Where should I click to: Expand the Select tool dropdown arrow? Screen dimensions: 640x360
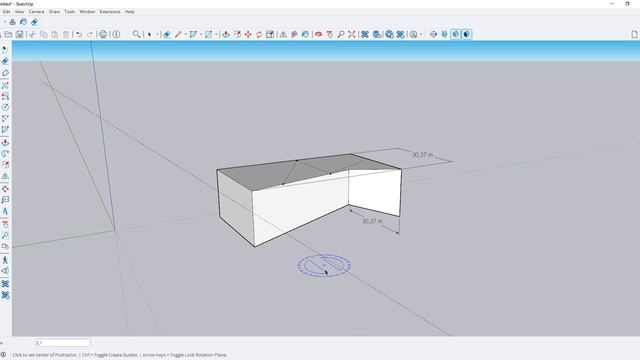pyautogui.click(x=157, y=34)
